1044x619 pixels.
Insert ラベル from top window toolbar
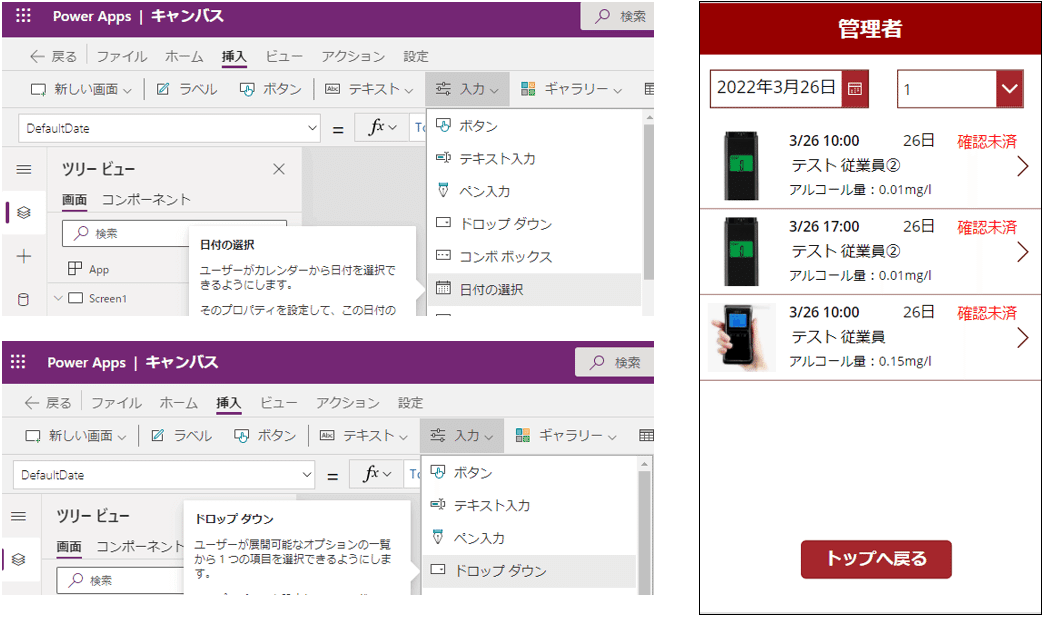coord(186,89)
